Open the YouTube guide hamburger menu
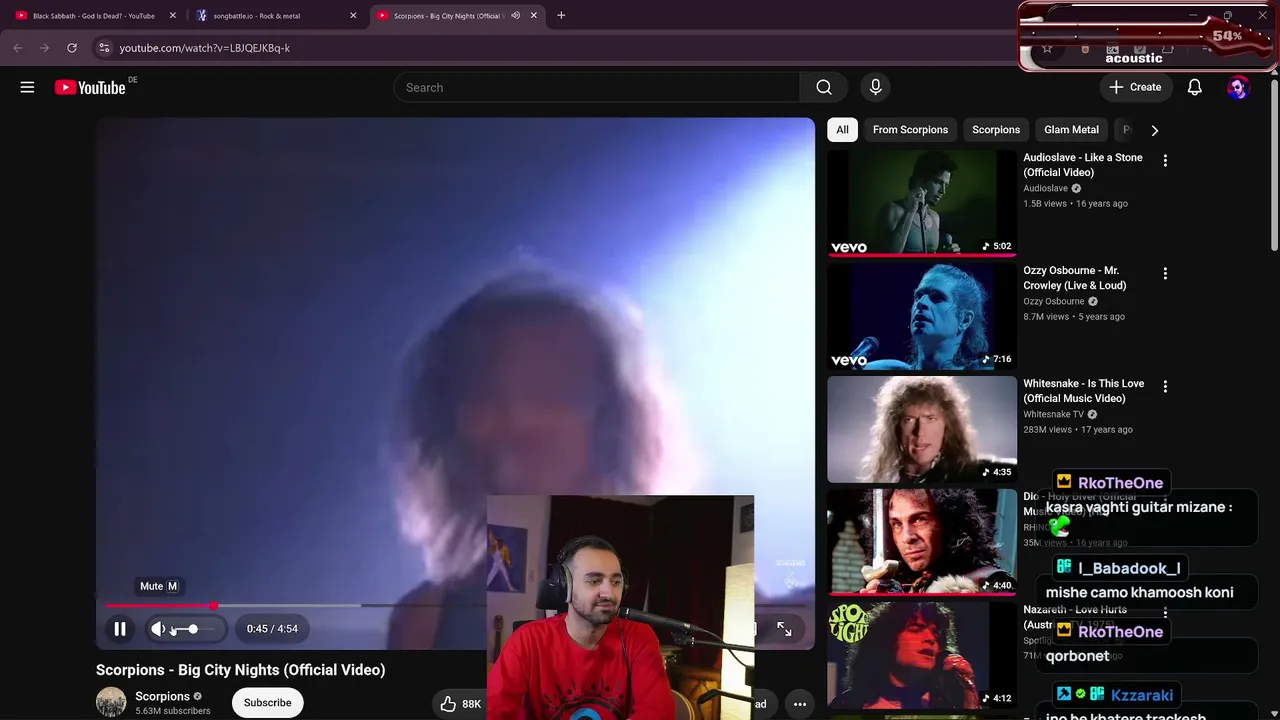1280x720 pixels. coord(28,87)
